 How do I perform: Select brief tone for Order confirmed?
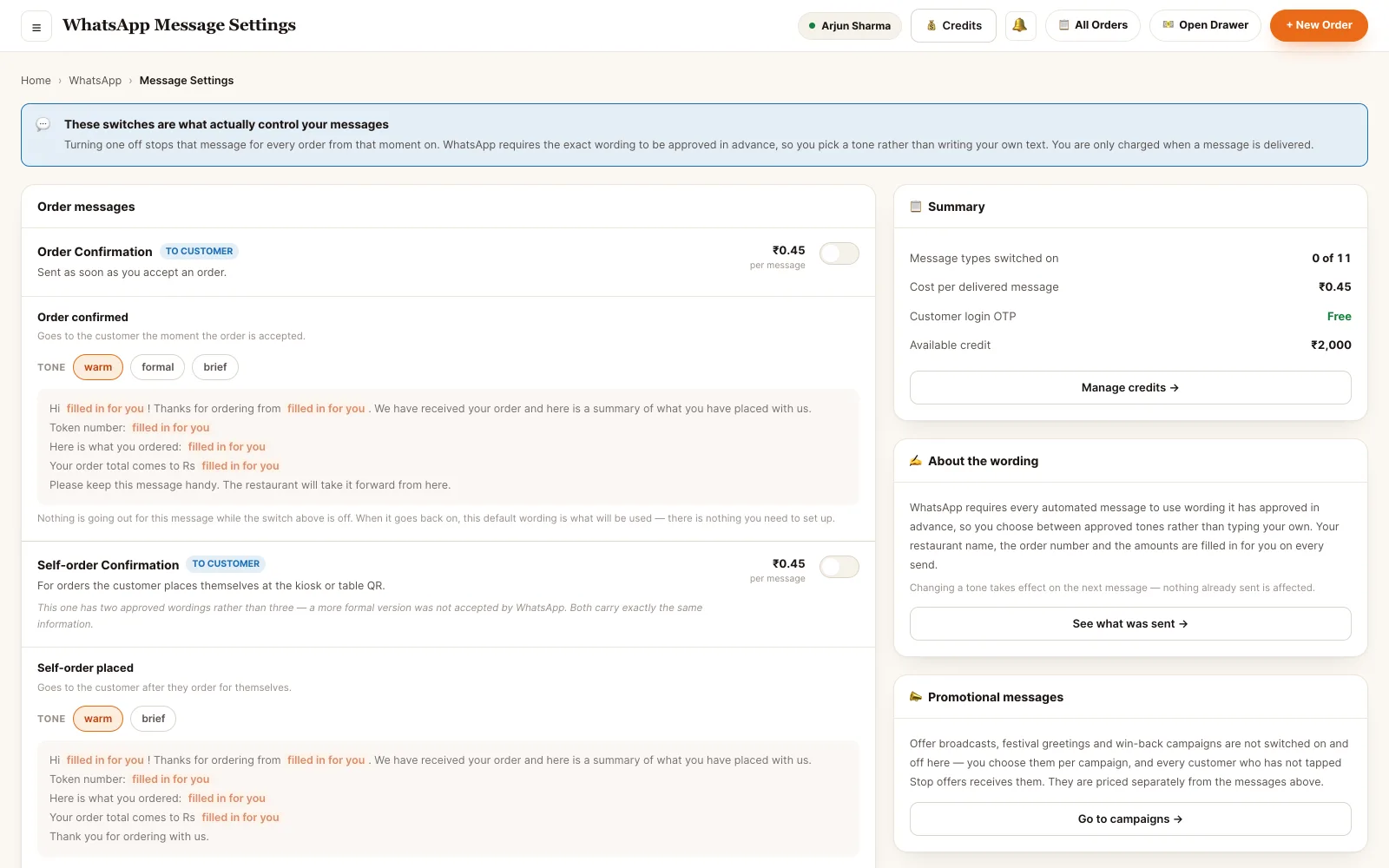pos(215,367)
